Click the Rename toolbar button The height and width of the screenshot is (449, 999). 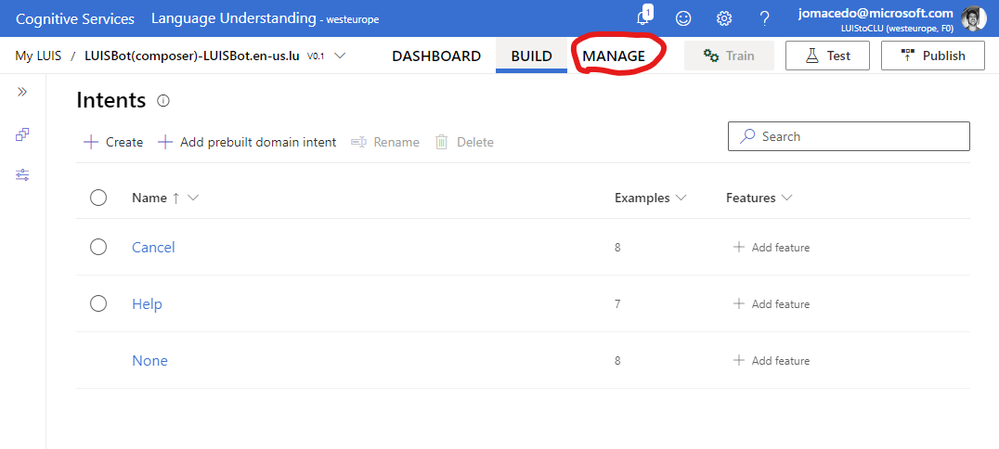point(385,142)
